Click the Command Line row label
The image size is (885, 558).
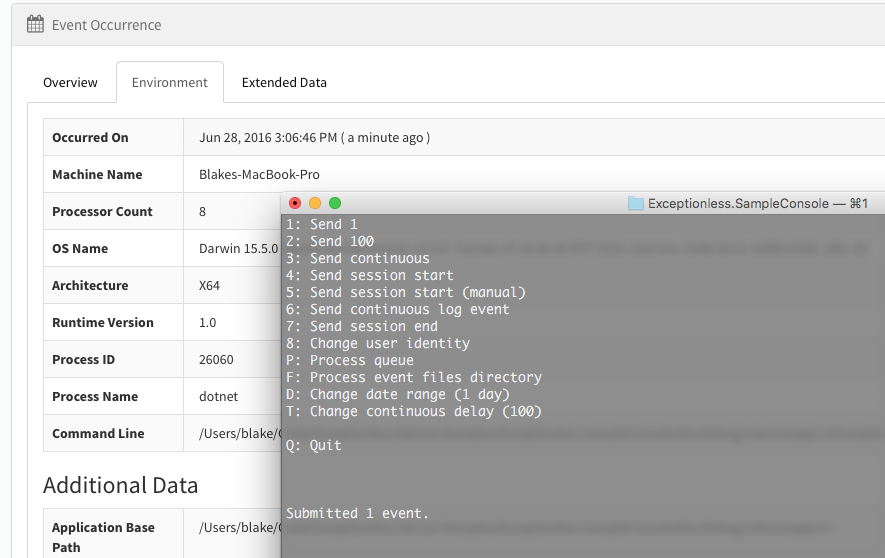click(x=98, y=433)
